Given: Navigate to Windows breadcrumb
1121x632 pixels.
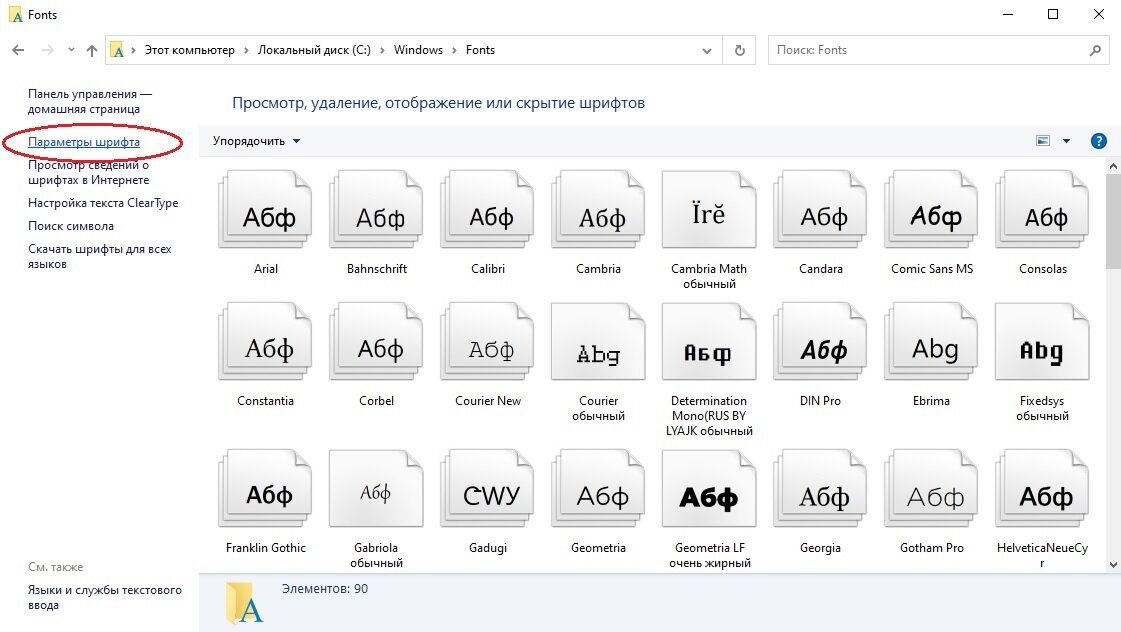Looking at the screenshot, I should [x=418, y=50].
